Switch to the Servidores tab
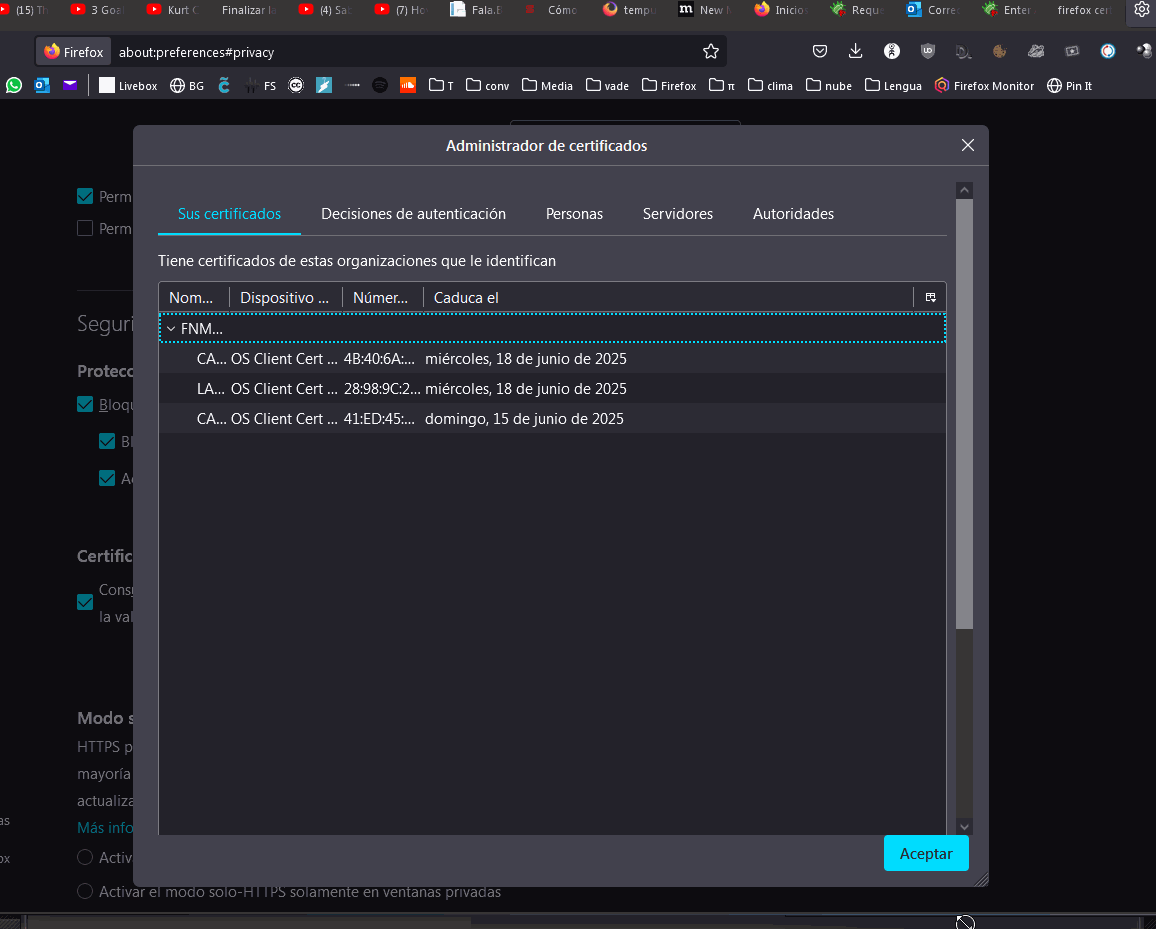The width and height of the screenshot is (1156, 929). click(678, 214)
